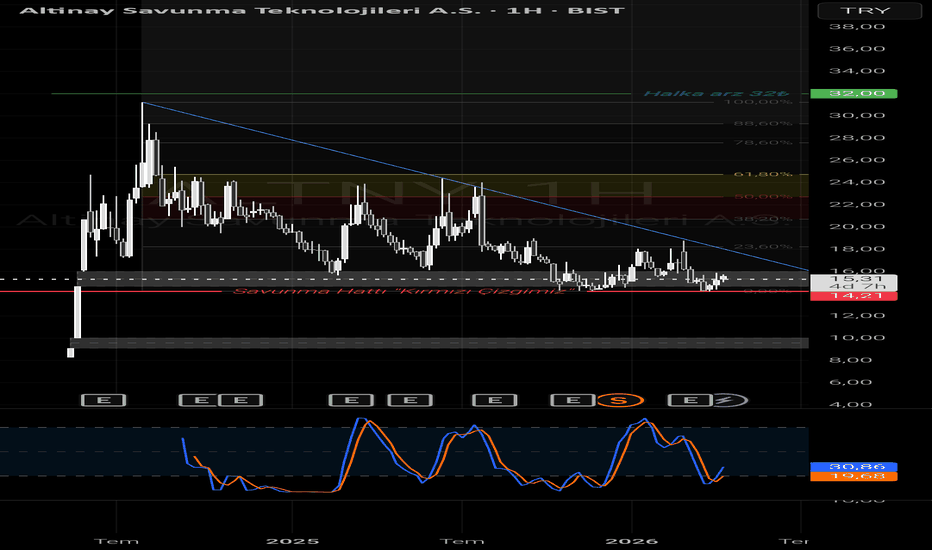The image size is (932, 550).
Task: Click the 10,00 price axis value
Action: 857,338
